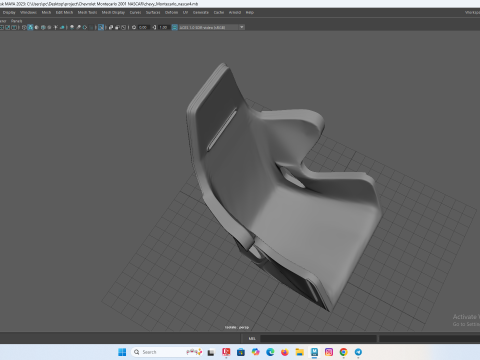
Task: Open Instagram from taskbar
Action: pyautogui.click(x=329, y=352)
